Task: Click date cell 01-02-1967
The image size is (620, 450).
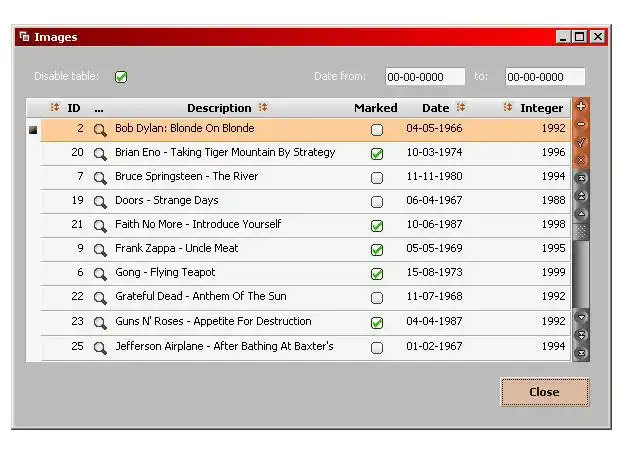Action: click(434, 346)
